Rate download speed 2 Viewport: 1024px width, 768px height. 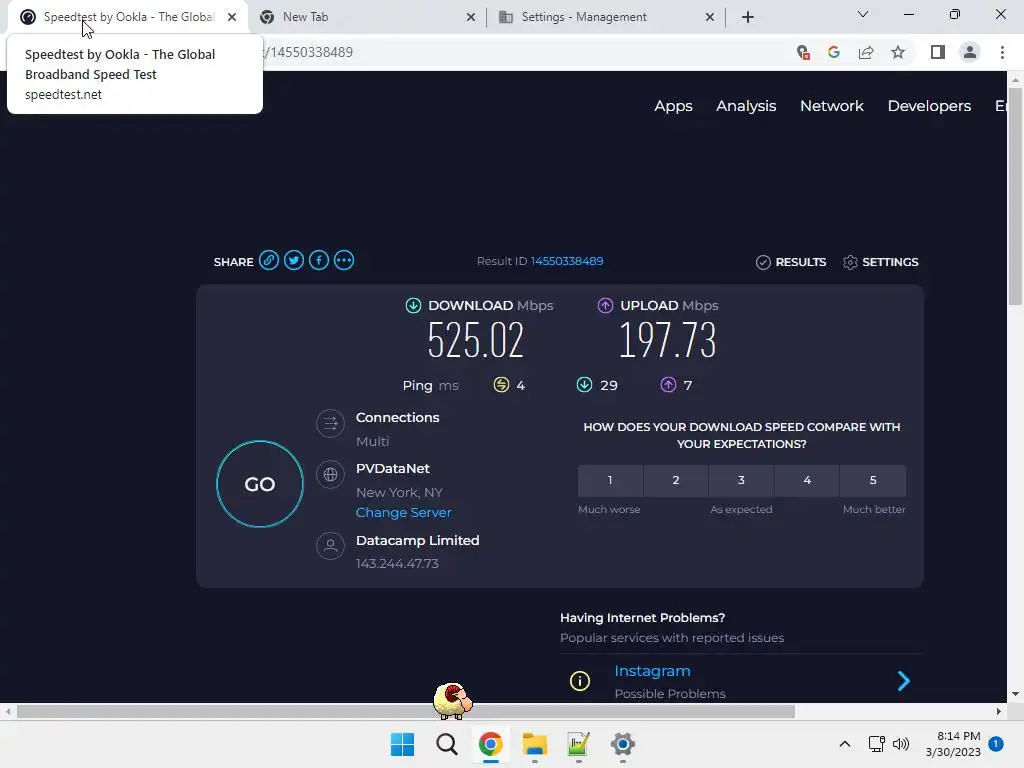[676, 480]
